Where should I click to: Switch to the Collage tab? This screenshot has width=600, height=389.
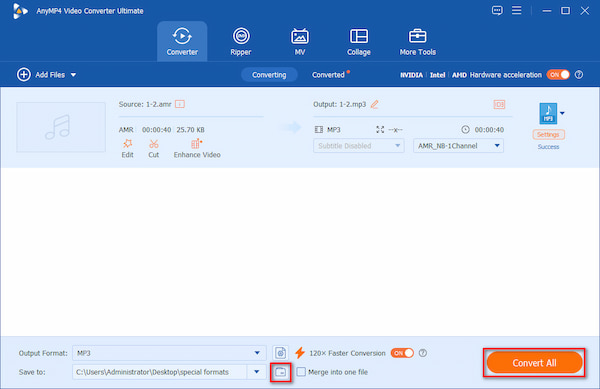[359, 41]
